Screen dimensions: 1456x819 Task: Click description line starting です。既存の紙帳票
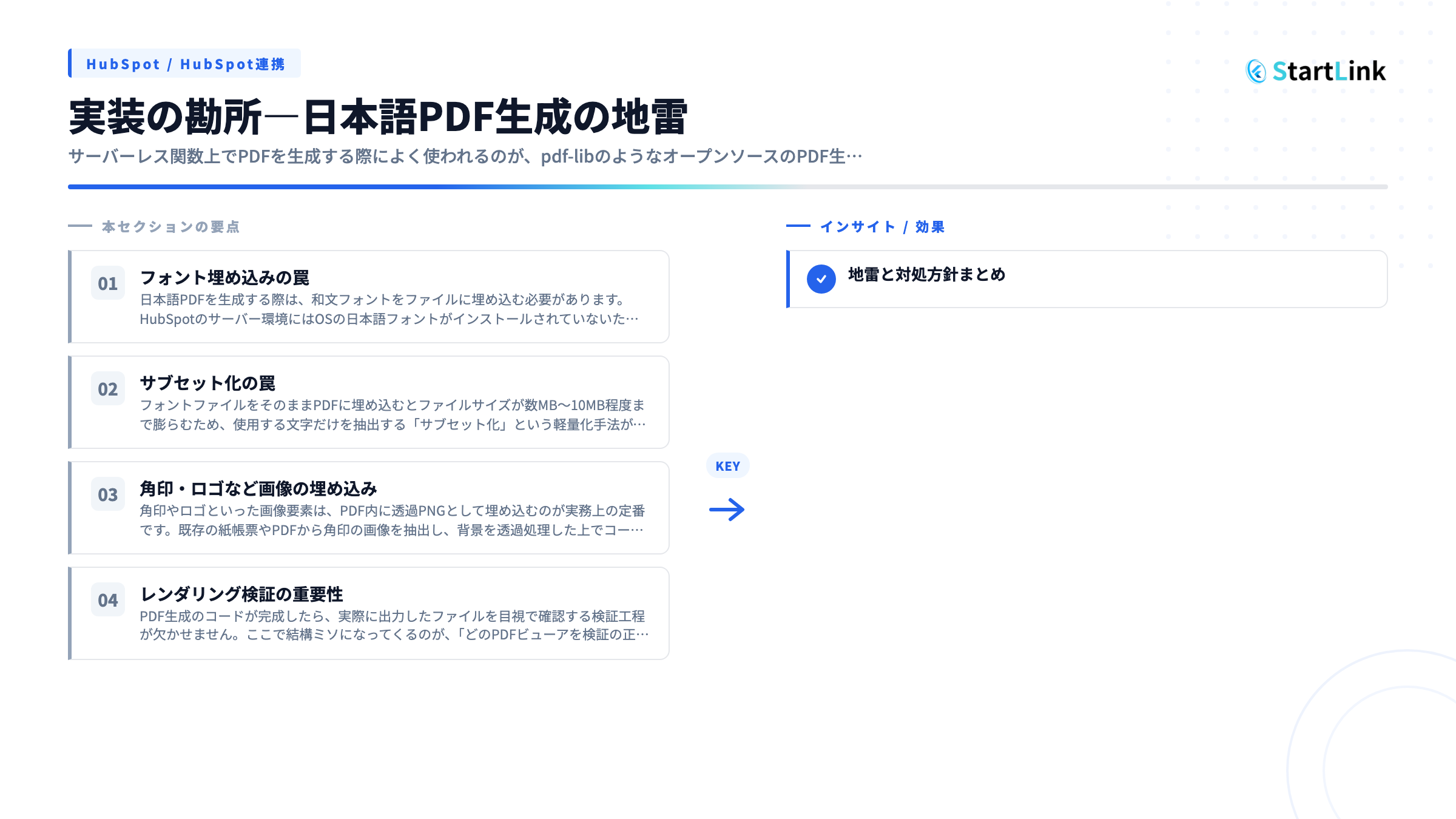click(x=391, y=530)
